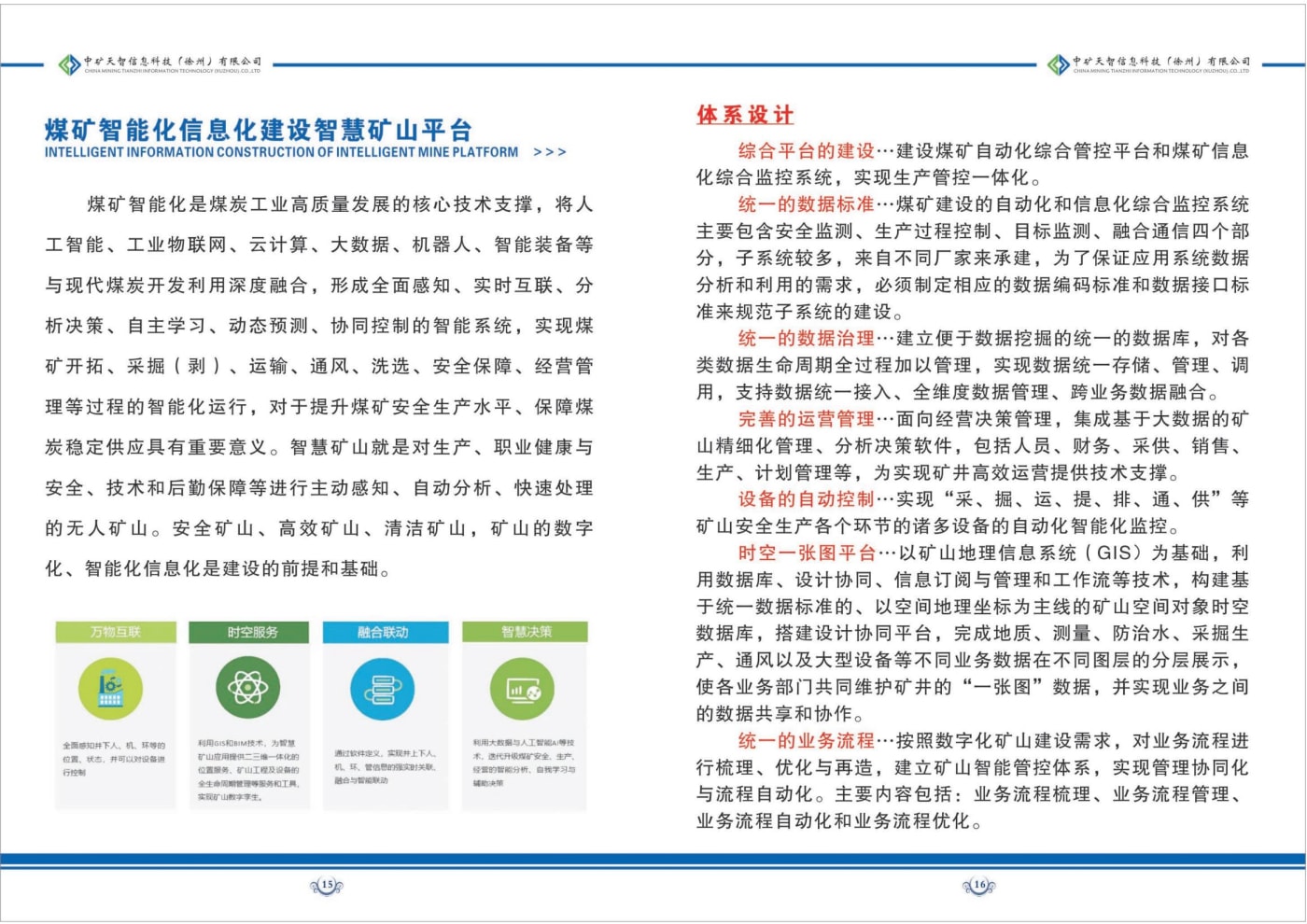Click the atom icon under 时空服务
This screenshot has width=1307, height=924.
click(247, 689)
